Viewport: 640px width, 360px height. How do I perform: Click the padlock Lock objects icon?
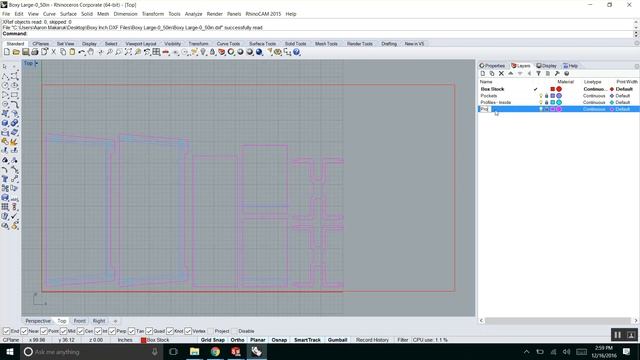click(x=212, y=52)
